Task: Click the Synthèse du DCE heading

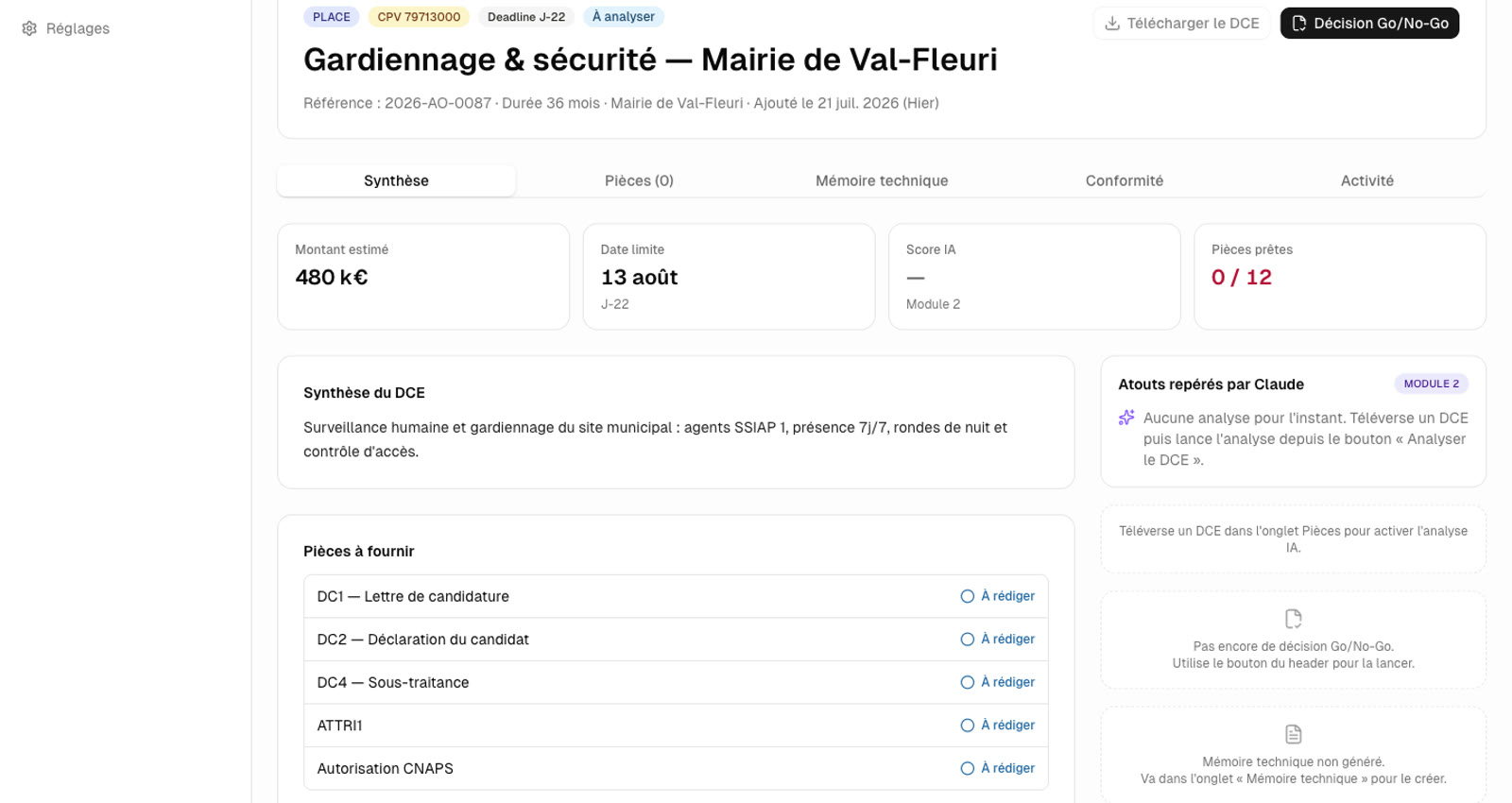Action: coord(364,393)
